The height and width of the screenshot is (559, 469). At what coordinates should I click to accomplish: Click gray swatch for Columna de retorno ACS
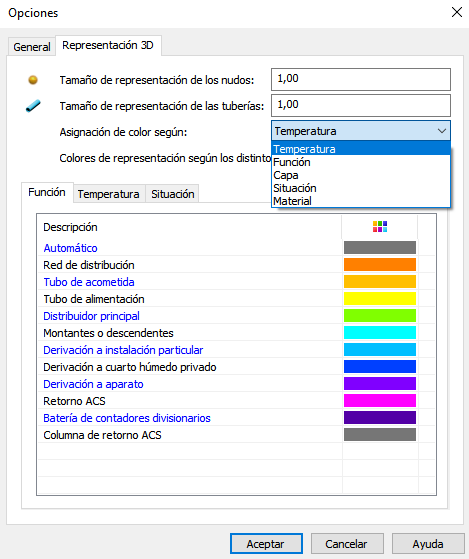pos(380,435)
